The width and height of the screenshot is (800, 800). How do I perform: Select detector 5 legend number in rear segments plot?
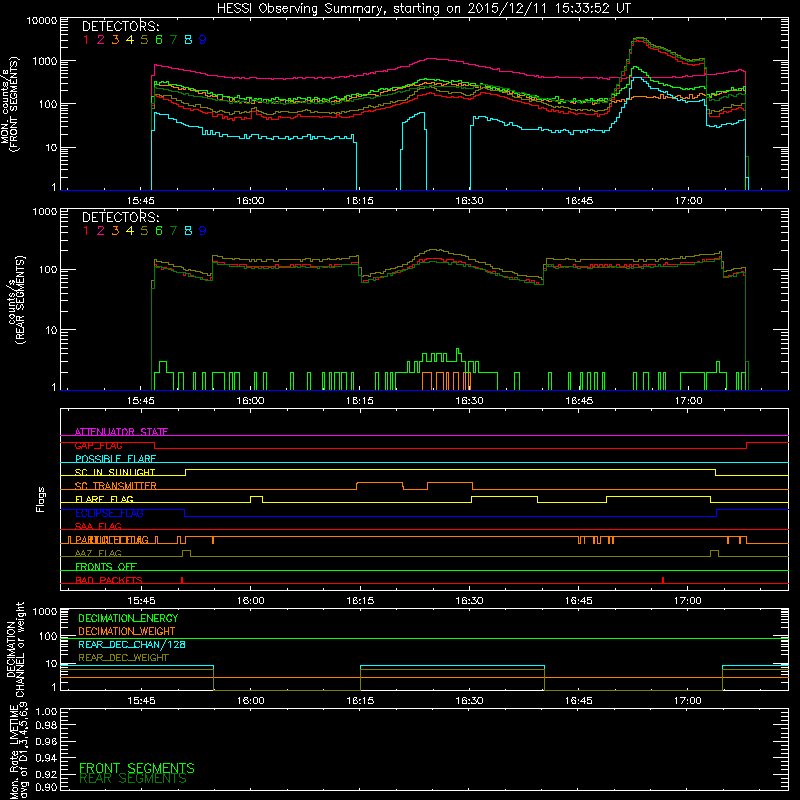tap(144, 231)
